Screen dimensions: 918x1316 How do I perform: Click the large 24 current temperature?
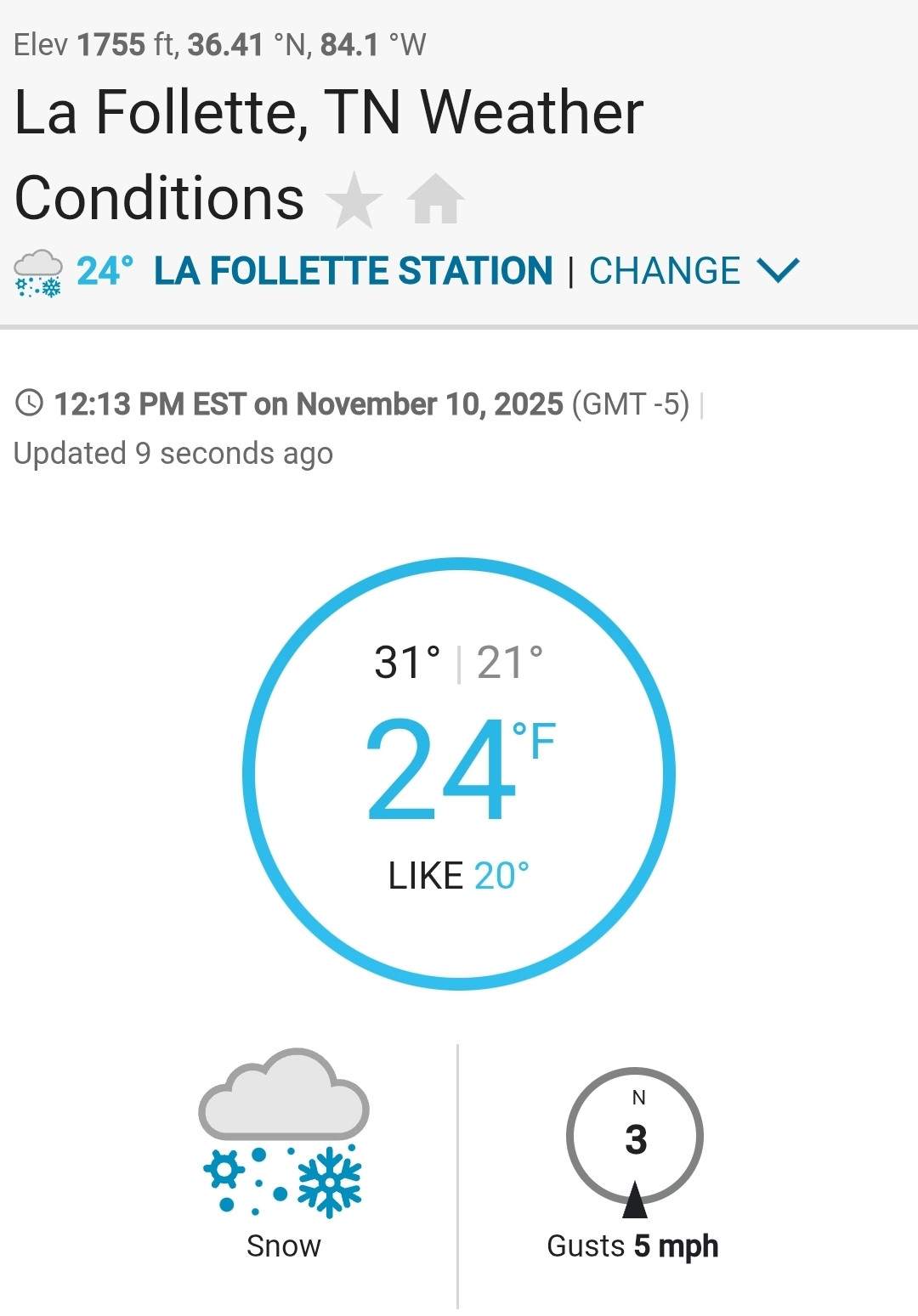(x=440, y=770)
